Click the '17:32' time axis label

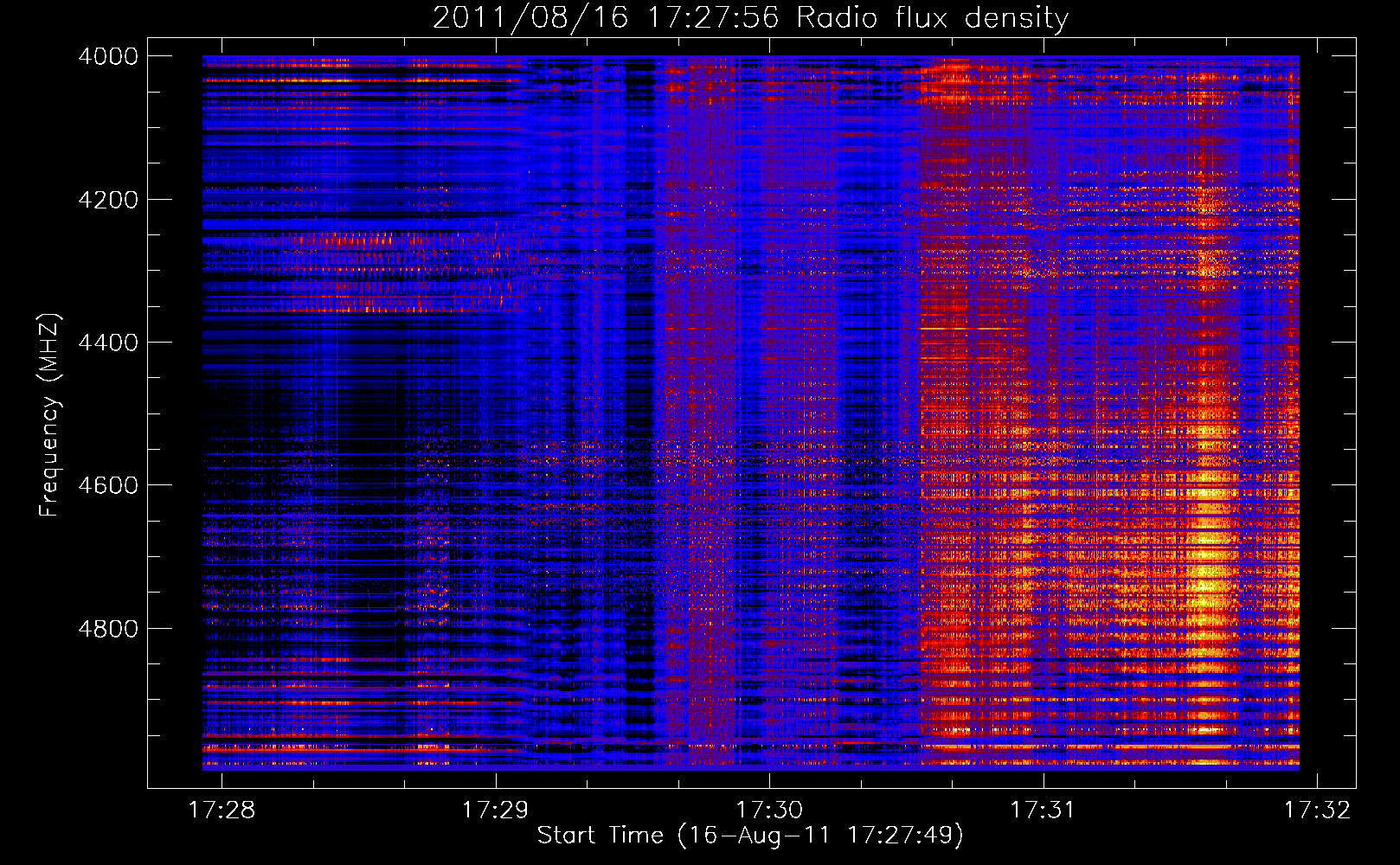[x=1317, y=810]
